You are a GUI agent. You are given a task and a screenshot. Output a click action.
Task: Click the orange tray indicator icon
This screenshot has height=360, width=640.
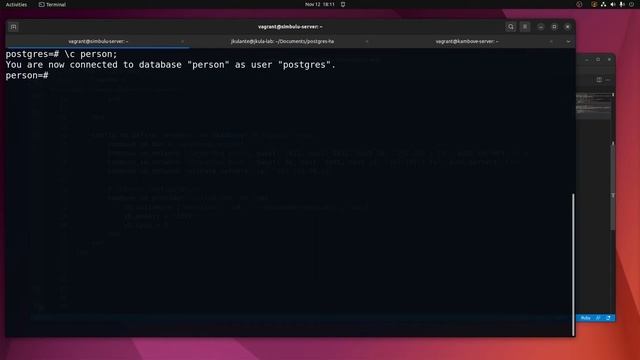[594, 4]
